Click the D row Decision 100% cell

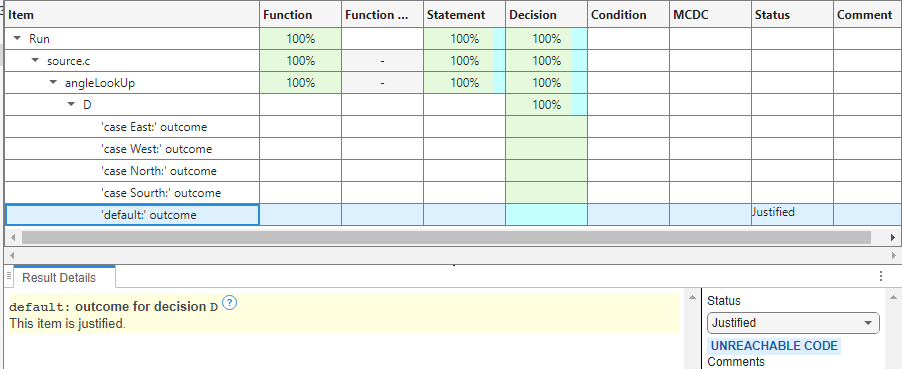coord(546,105)
